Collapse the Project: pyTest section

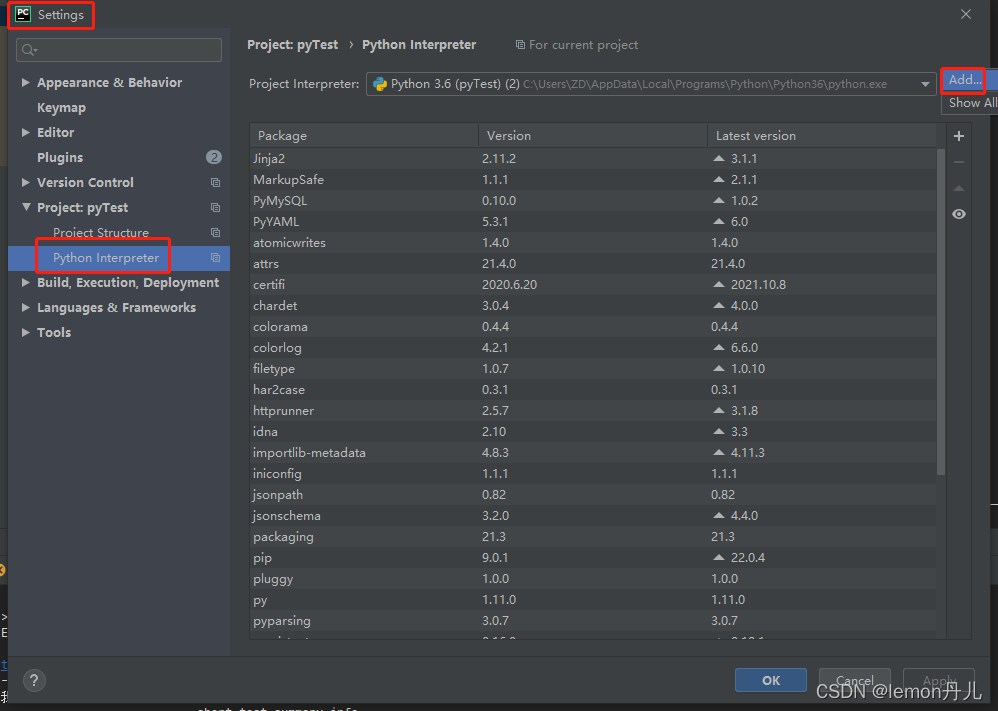coord(26,207)
